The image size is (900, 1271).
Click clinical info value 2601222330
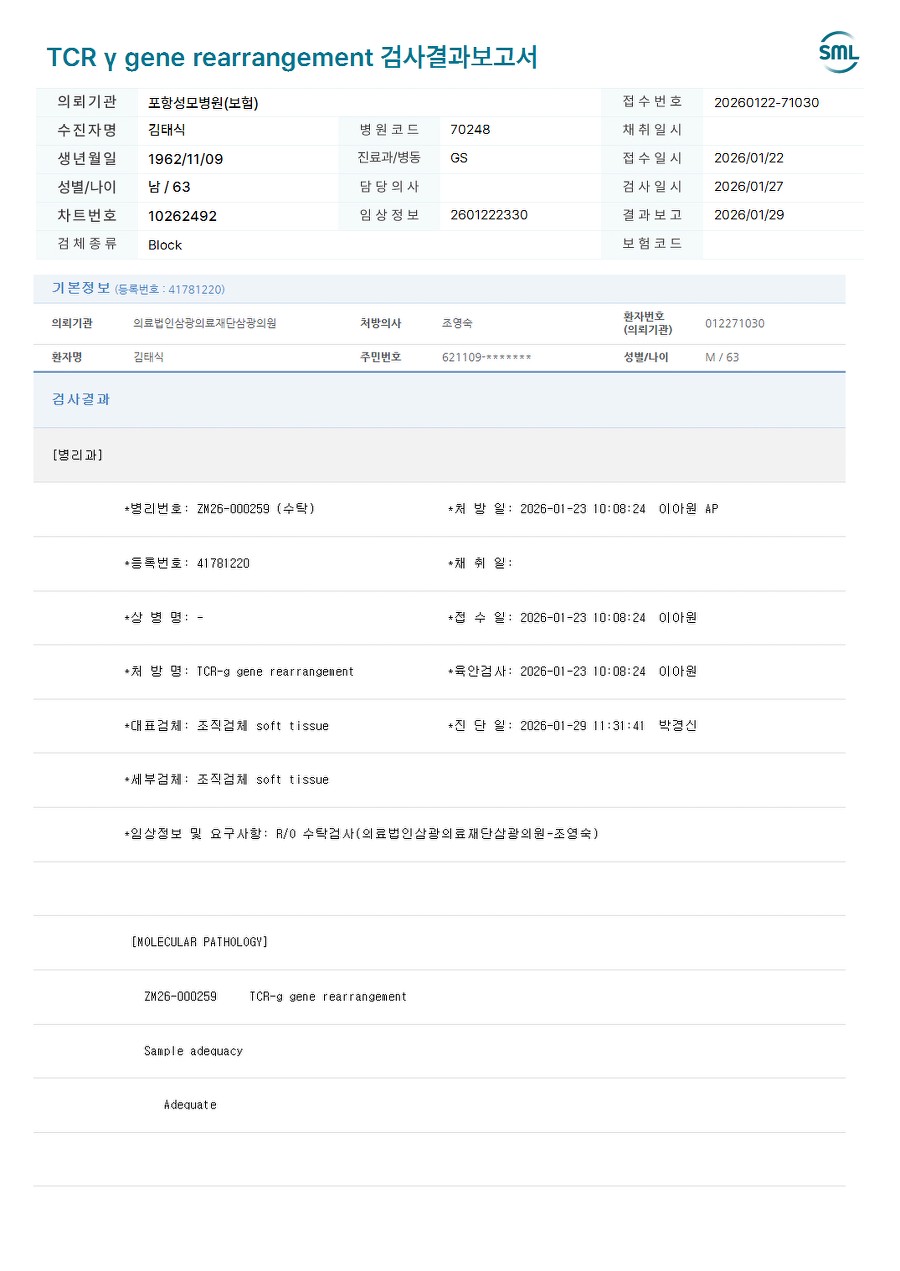pyautogui.click(x=489, y=215)
